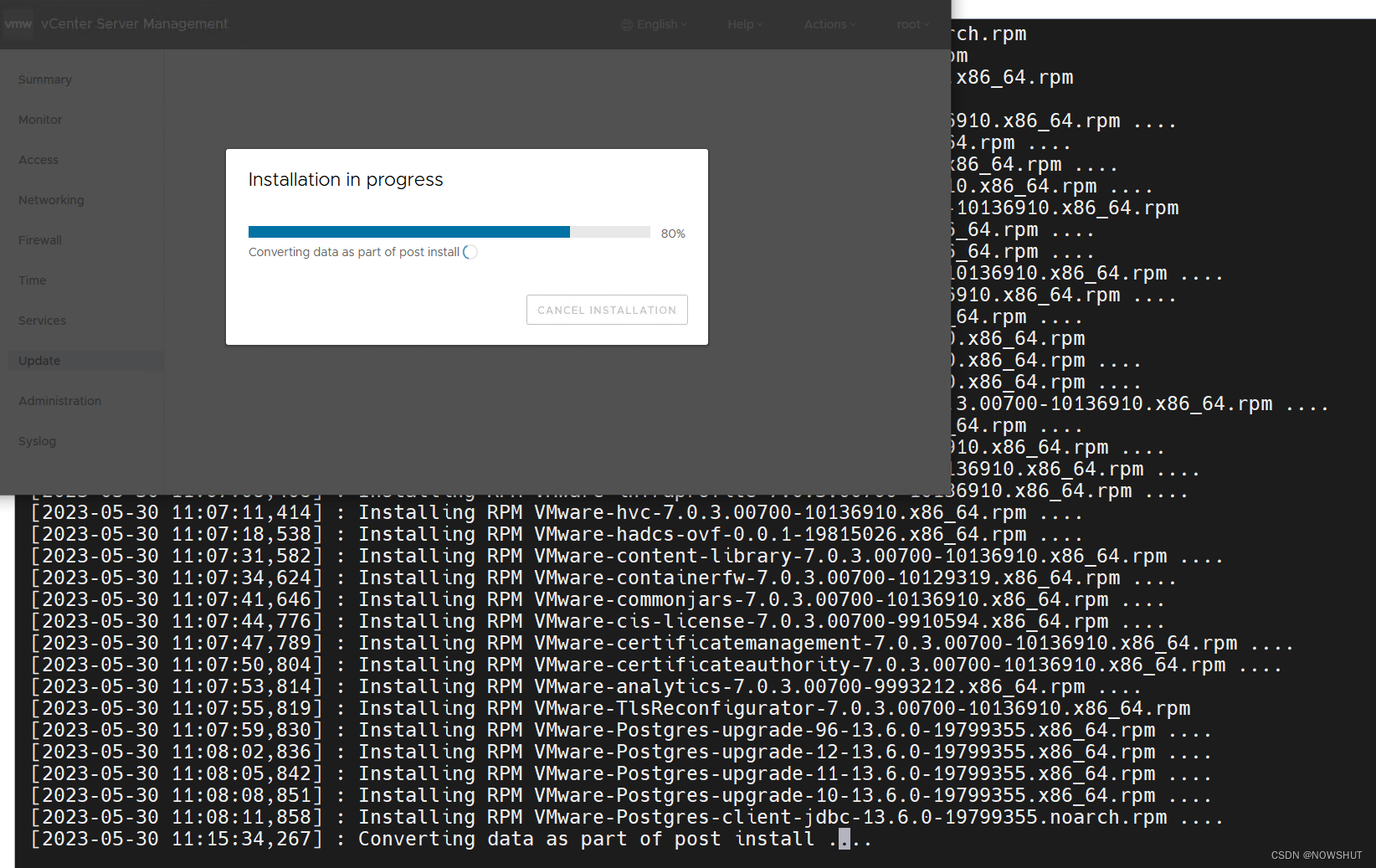
Task: Click the Cancel Installation button
Action: (x=607, y=310)
